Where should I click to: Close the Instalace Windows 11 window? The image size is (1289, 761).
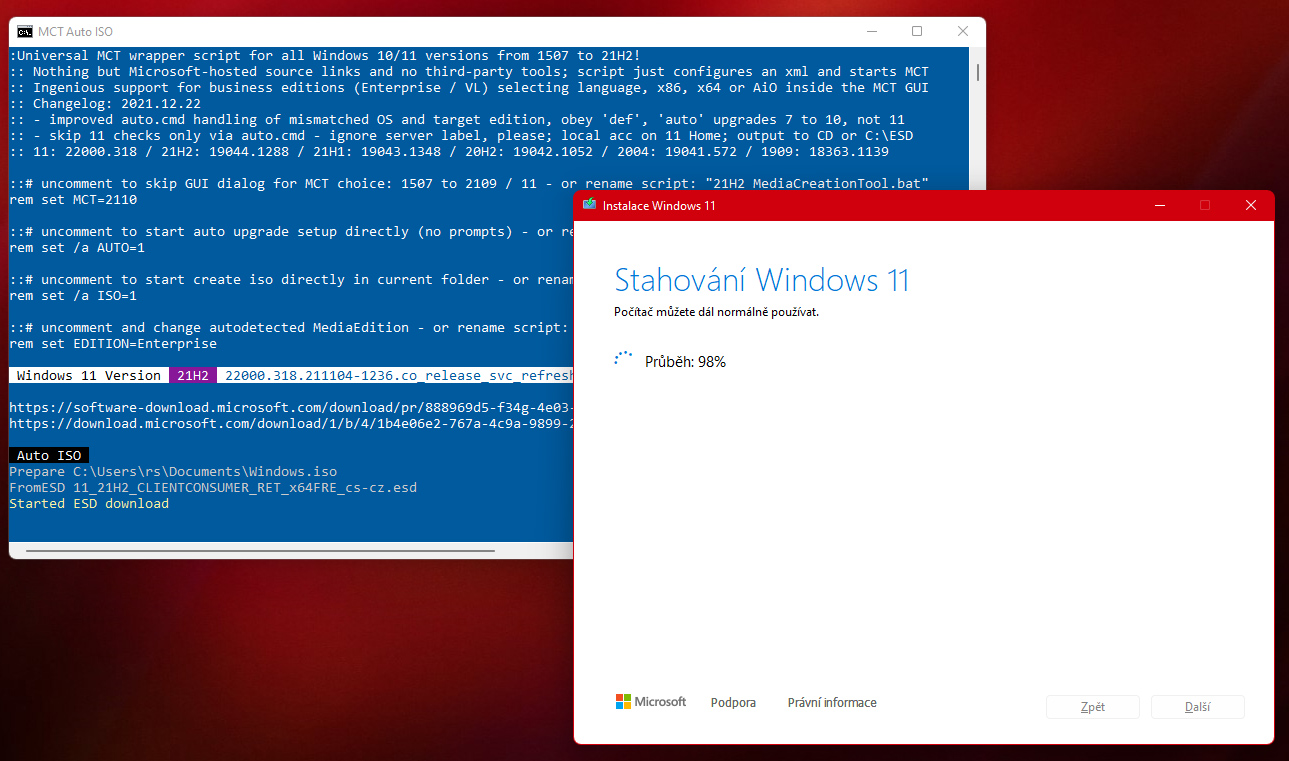coord(1251,205)
